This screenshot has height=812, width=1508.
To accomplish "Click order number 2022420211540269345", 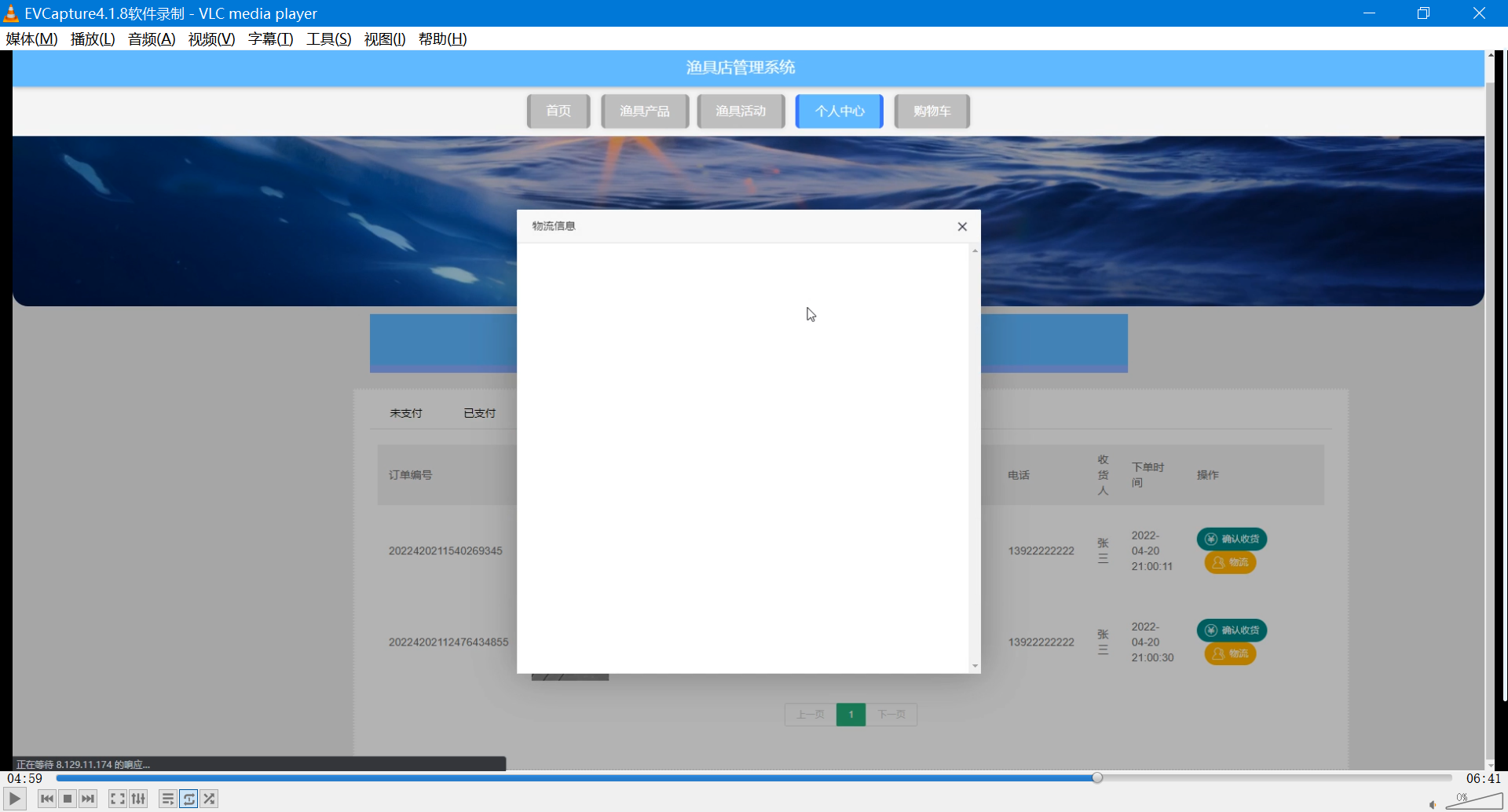I will 445,550.
